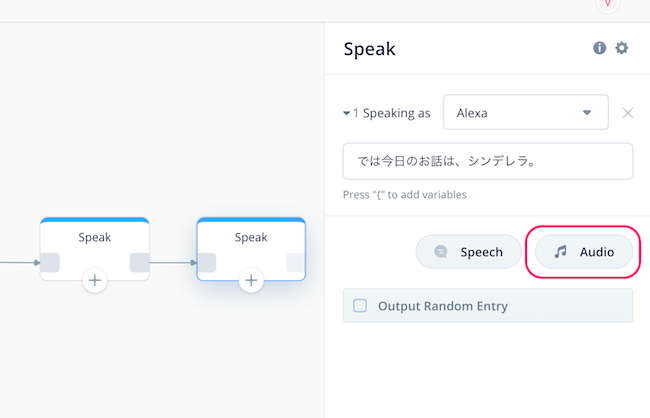The width and height of the screenshot is (650, 418).
Task: Click into the Japanese speech text field
Action: click(488, 161)
